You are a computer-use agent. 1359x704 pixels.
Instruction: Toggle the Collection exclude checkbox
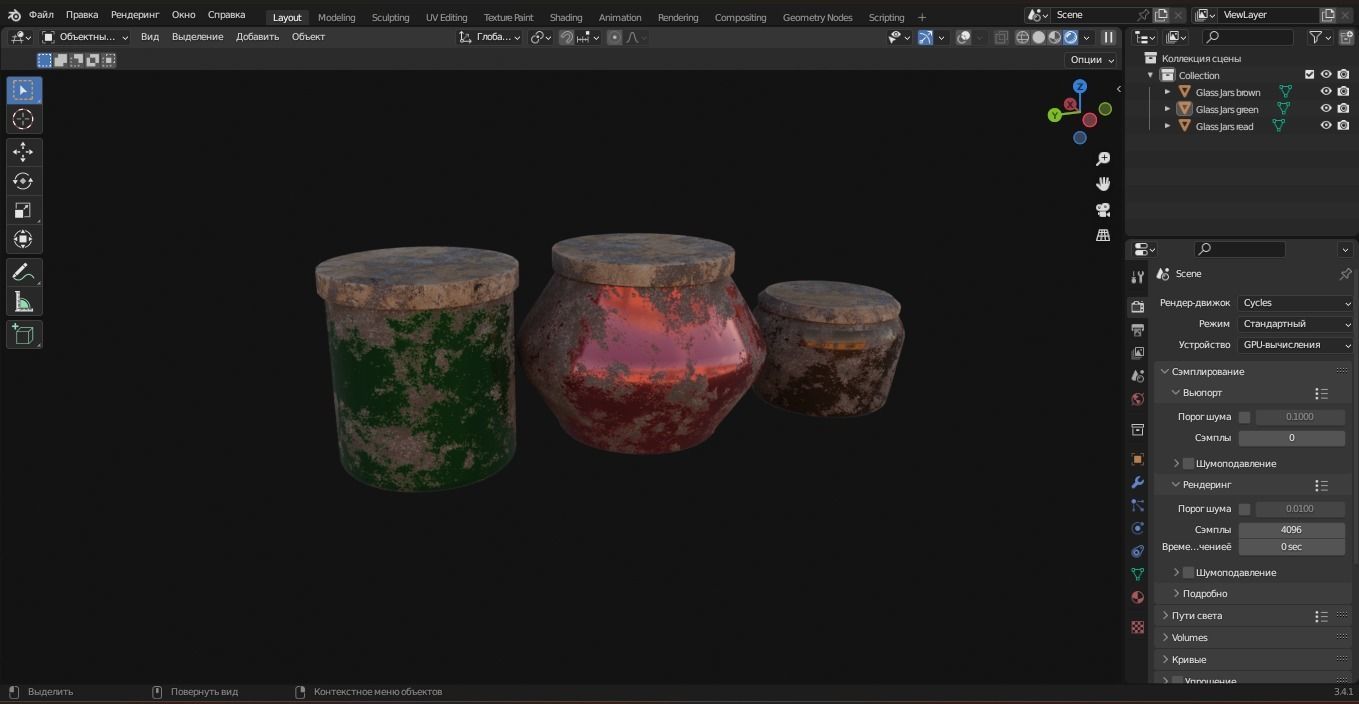click(x=1309, y=75)
